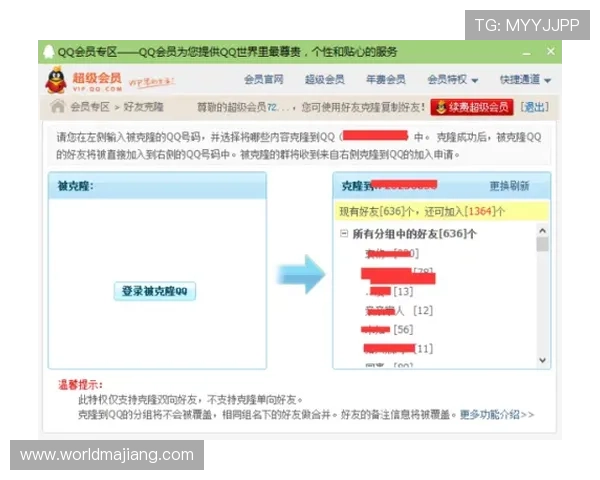Open the 年费会员 navigation item

(x=385, y=79)
